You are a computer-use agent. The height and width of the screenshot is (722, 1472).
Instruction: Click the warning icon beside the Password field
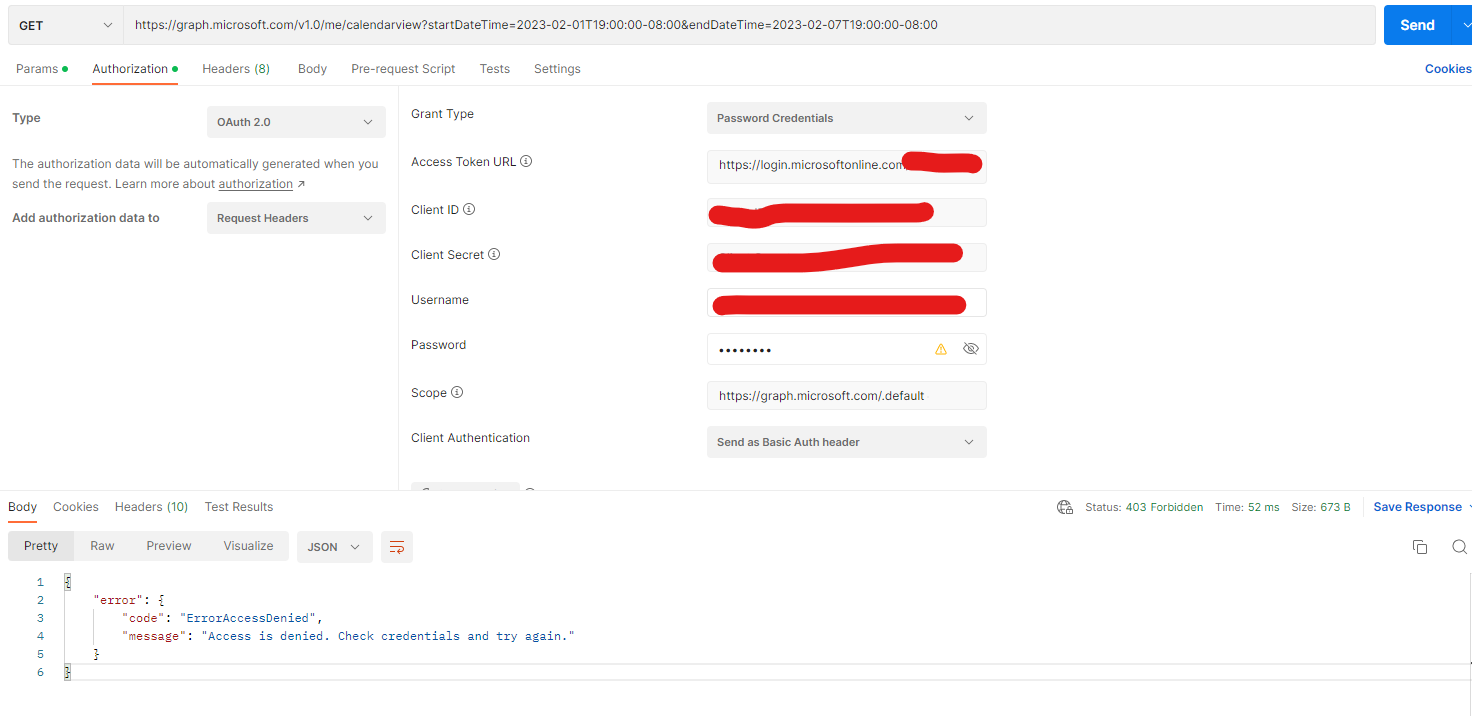click(941, 348)
